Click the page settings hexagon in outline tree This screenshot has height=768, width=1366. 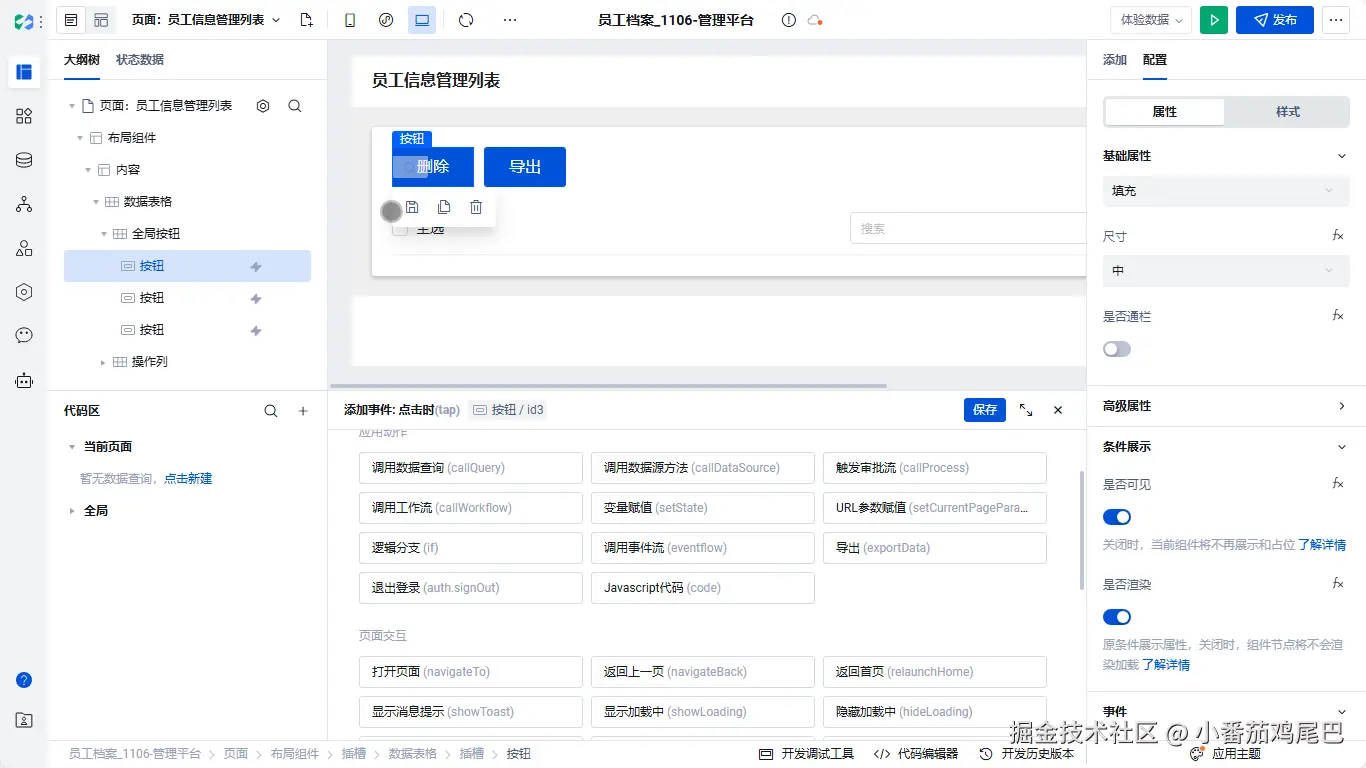point(263,106)
